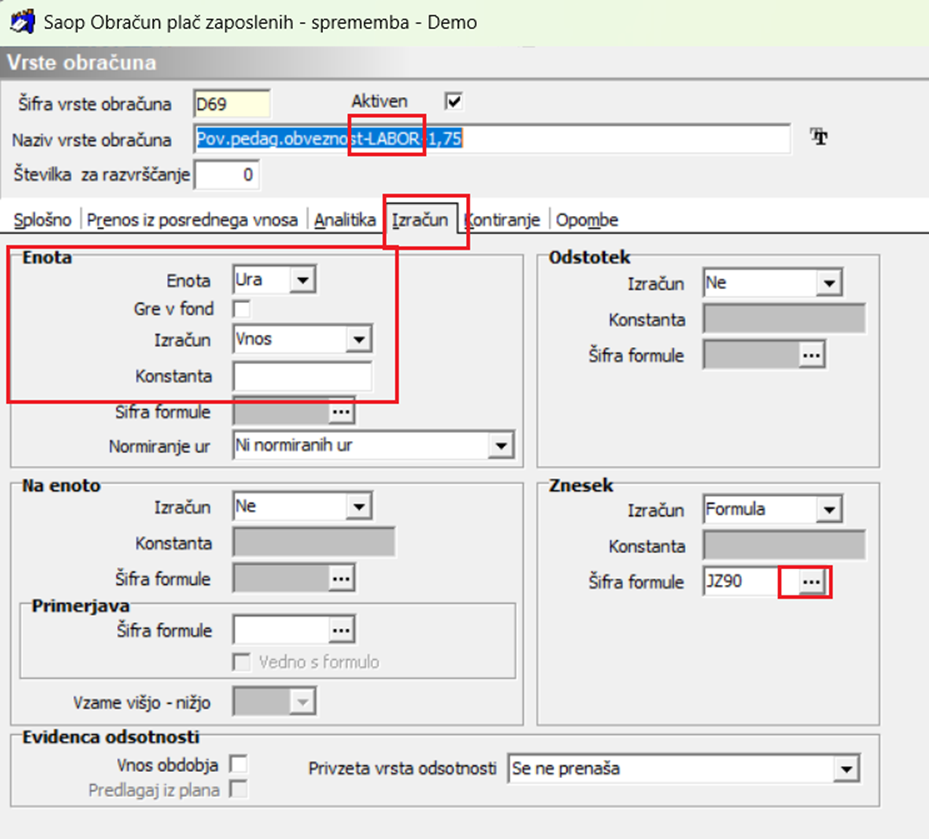Click the Enota Konstanta input field

click(302, 376)
